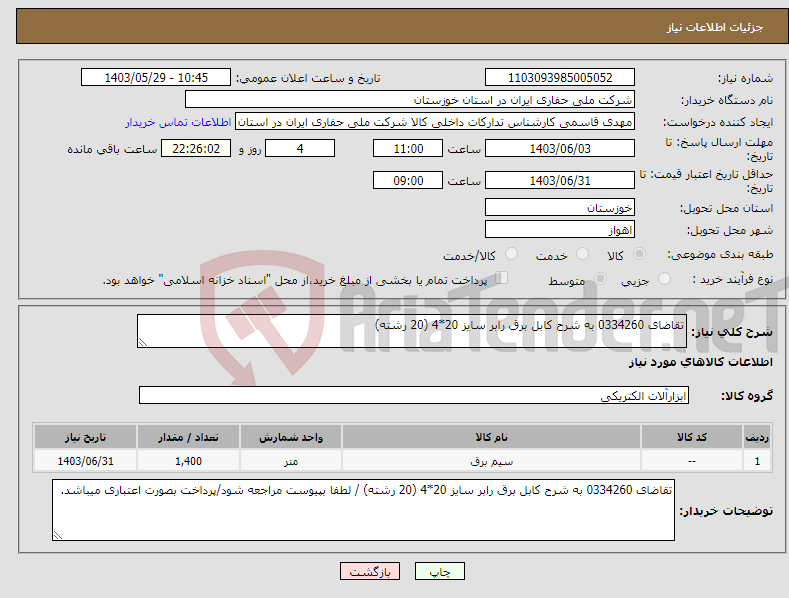
Task: Click the اطلاعات کالاهای مورد نیاز section title
Action: tap(700, 362)
